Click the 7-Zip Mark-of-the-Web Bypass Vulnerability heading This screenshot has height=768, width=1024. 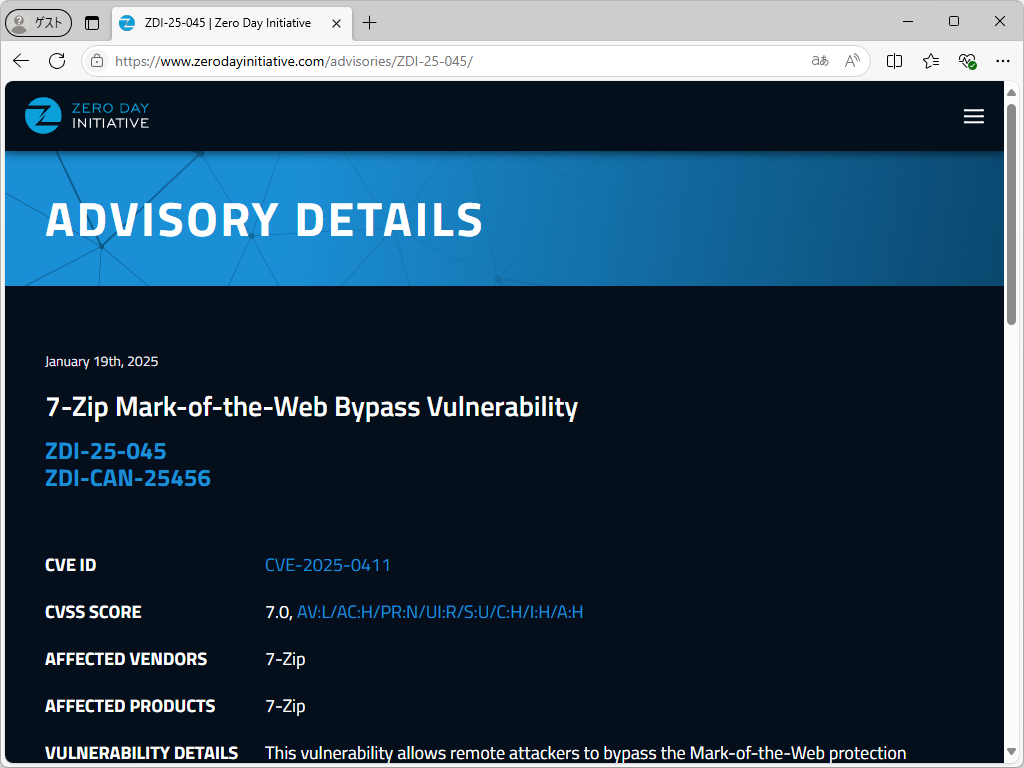pos(312,407)
